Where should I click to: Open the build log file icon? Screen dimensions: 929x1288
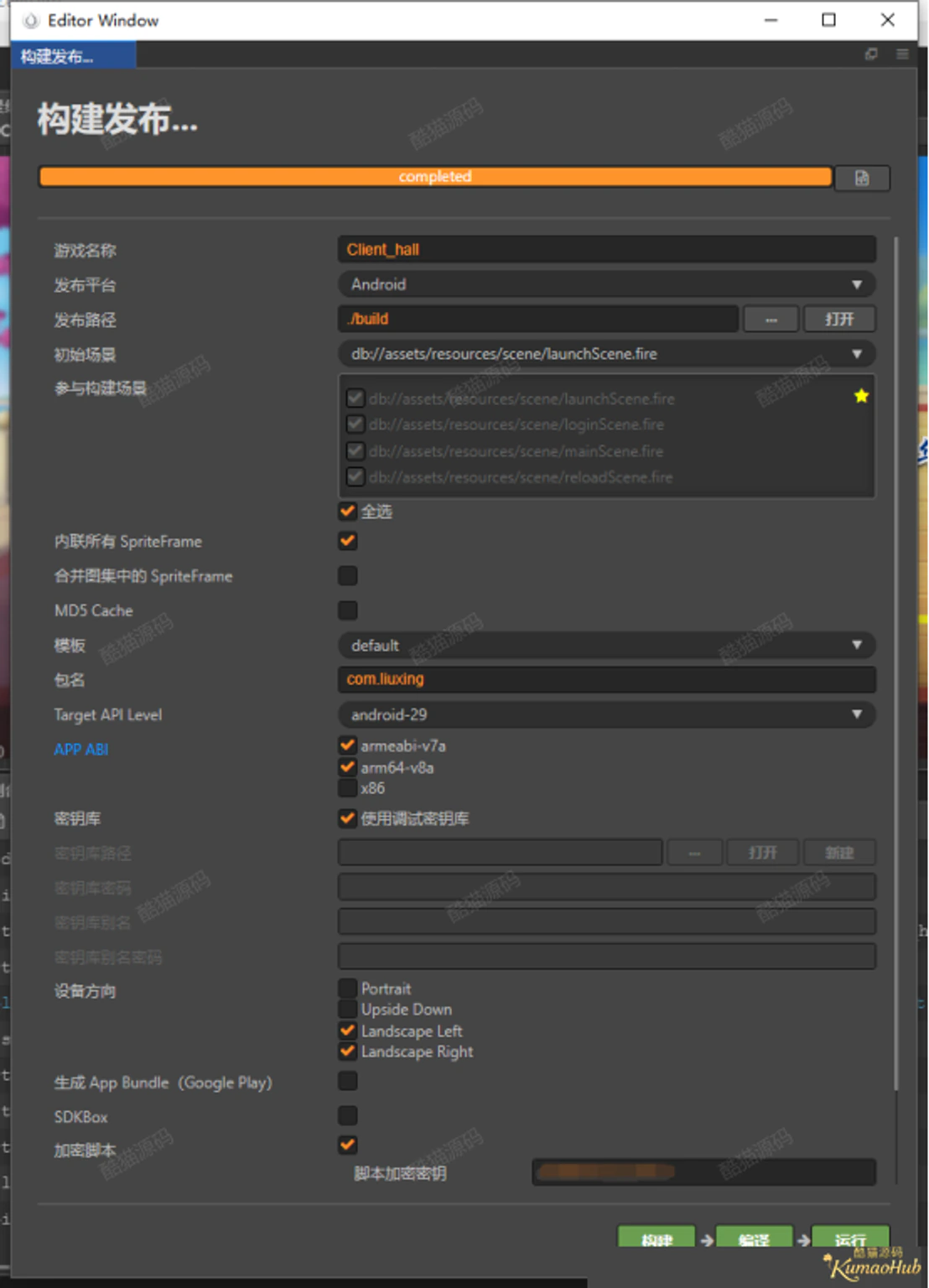click(x=862, y=178)
